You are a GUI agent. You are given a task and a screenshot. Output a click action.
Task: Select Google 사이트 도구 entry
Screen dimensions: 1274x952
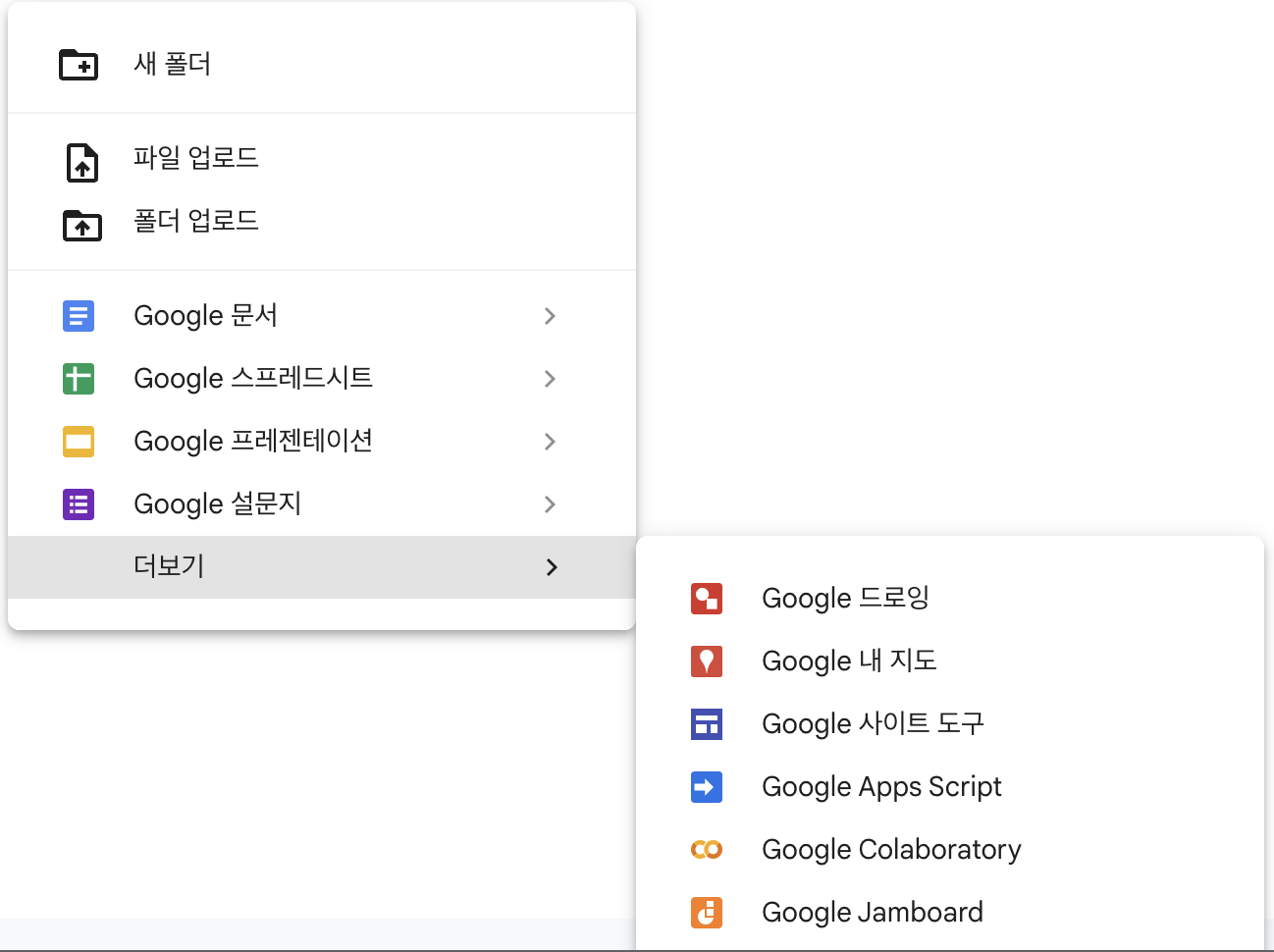click(x=950, y=724)
